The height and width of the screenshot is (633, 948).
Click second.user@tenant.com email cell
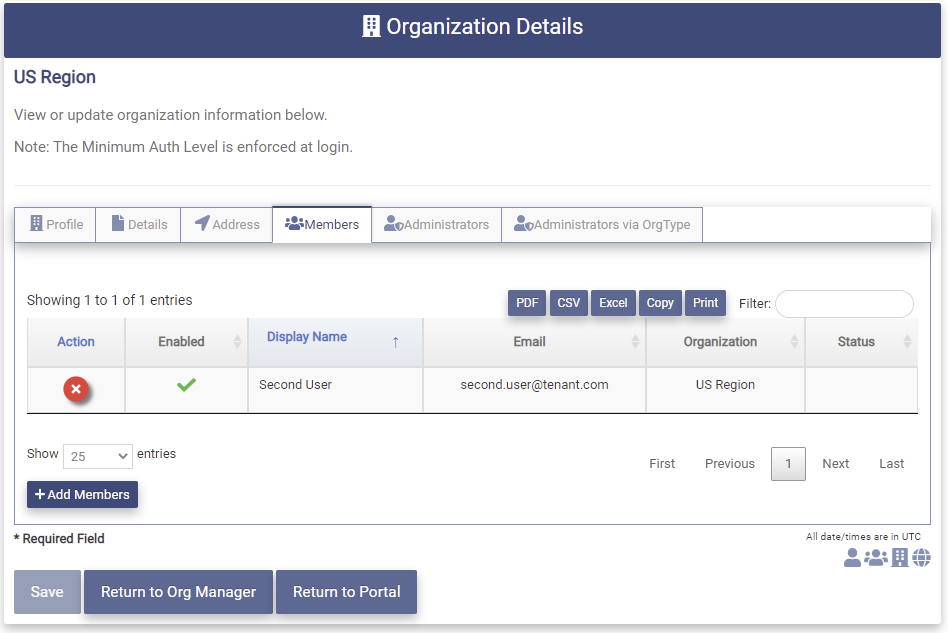point(534,389)
